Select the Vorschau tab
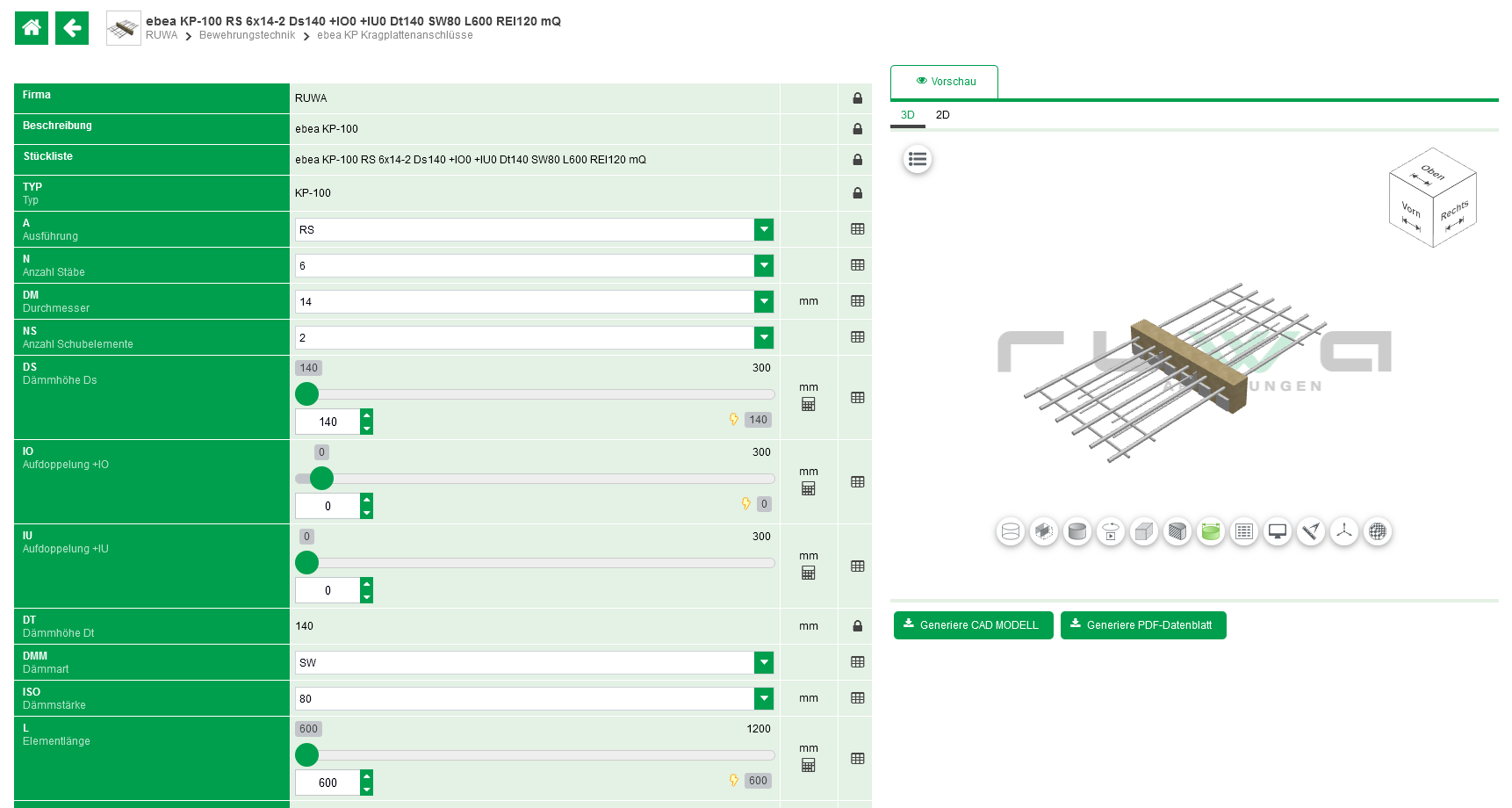 [945, 82]
